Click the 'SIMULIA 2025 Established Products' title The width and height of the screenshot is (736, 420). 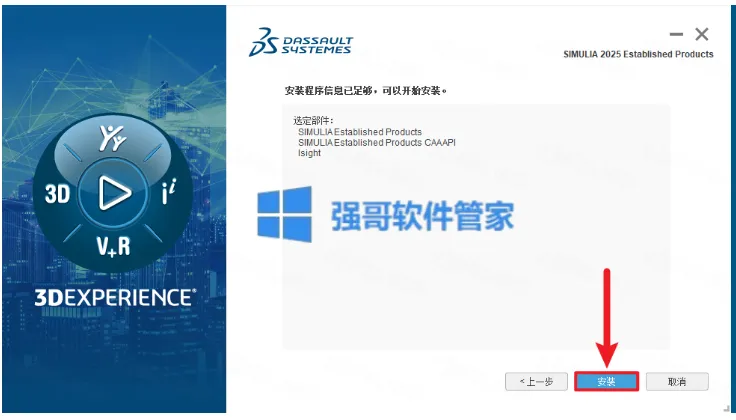(x=638, y=54)
